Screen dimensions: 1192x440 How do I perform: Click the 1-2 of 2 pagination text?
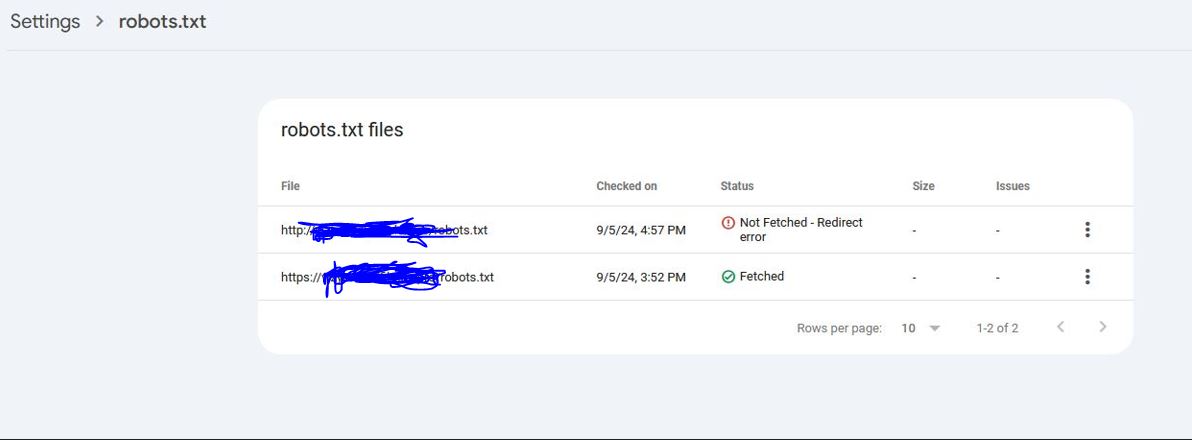(997, 328)
